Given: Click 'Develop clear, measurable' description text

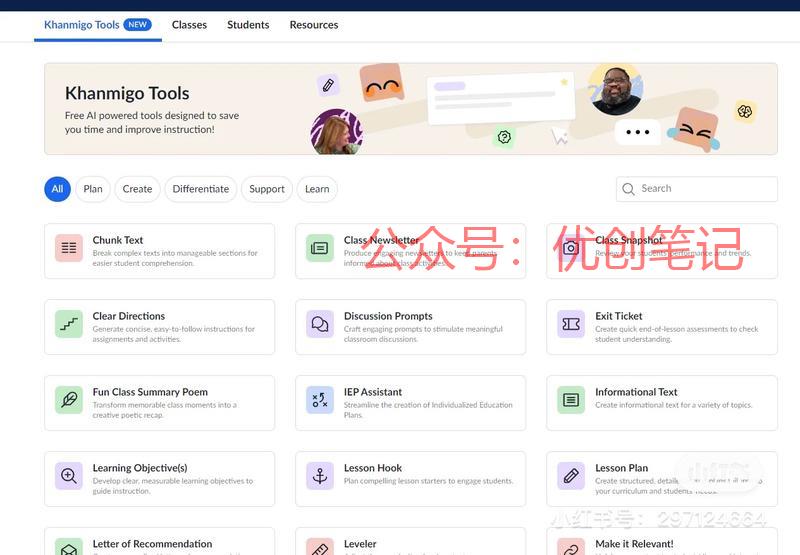Looking at the screenshot, I should tap(172, 486).
